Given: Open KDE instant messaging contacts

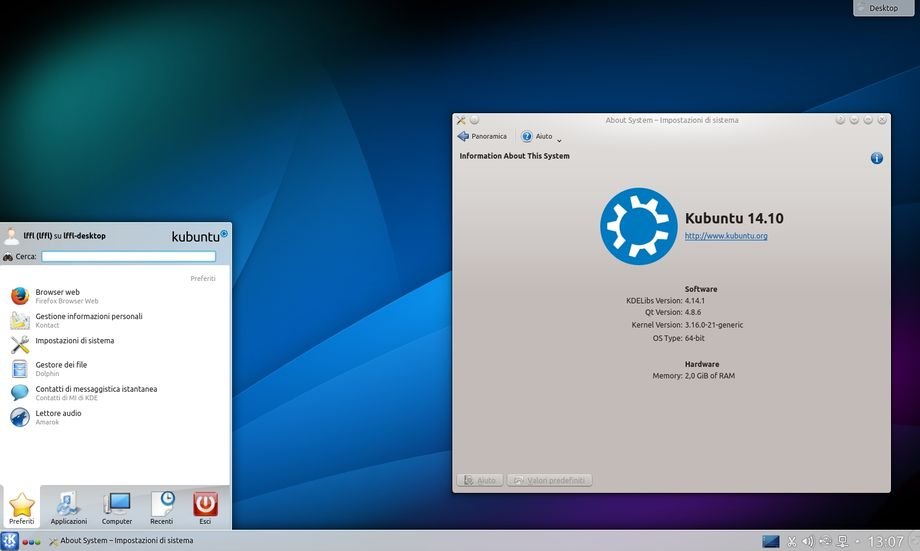Looking at the screenshot, I should (x=95, y=393).
